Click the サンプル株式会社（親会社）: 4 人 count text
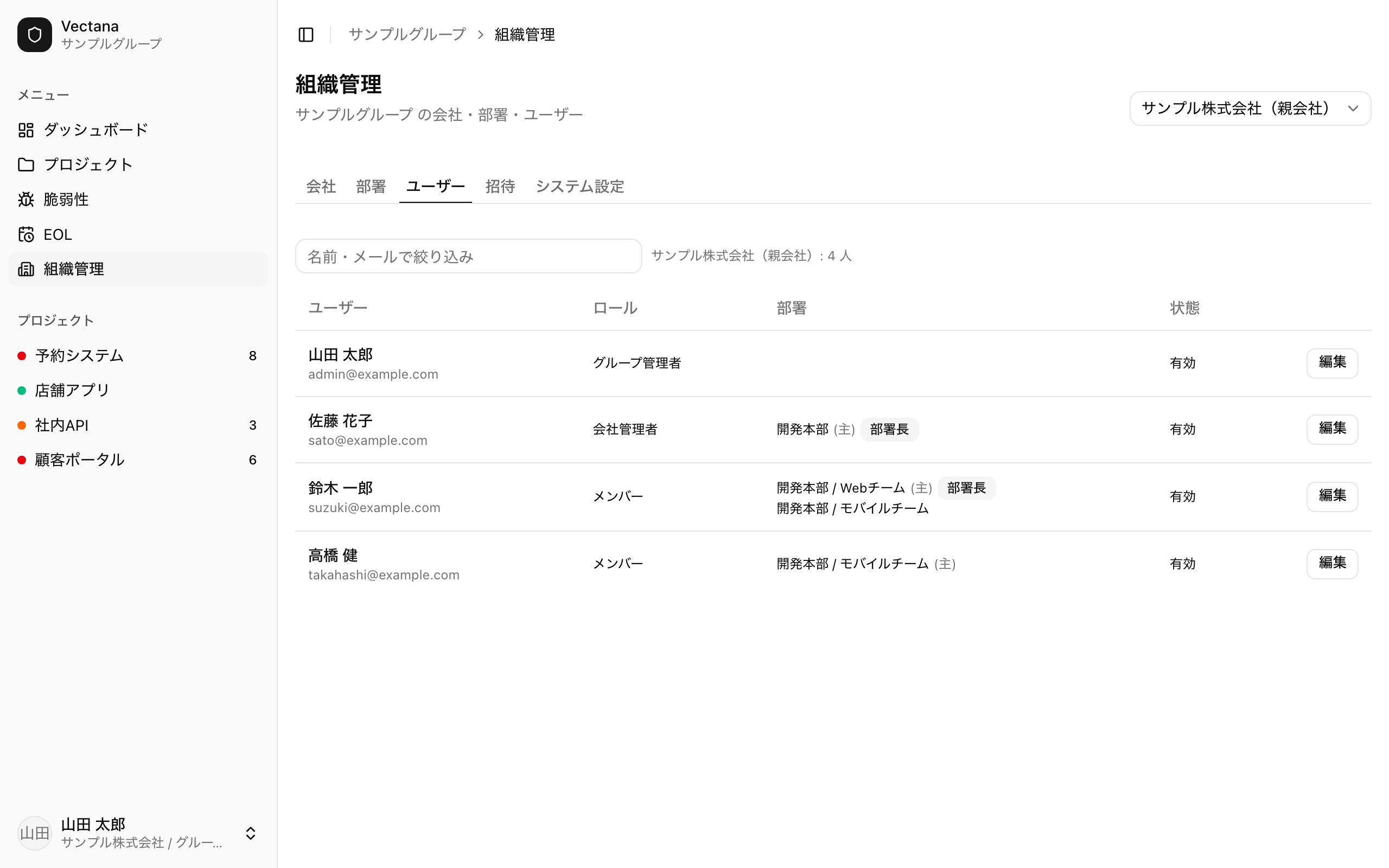This screenshot has height=868, width=1389. (751, 256)
